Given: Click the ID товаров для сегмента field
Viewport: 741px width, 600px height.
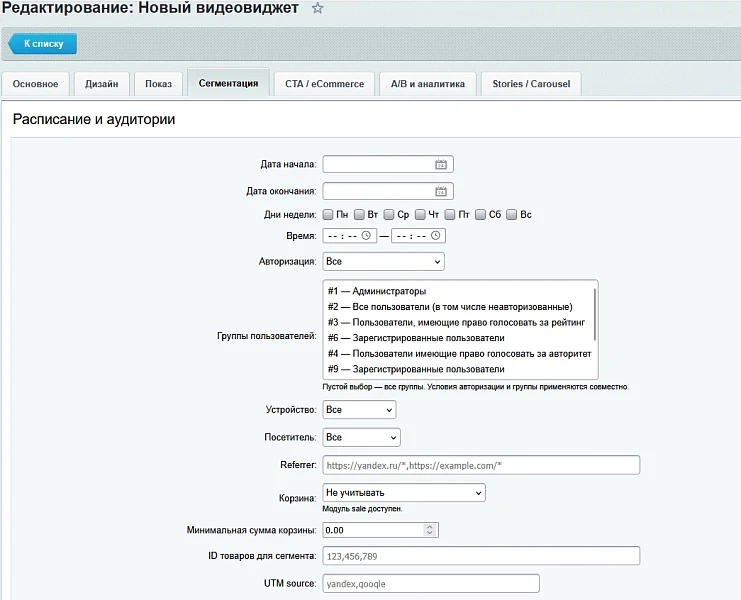Looking at the screenshot, I should 481,556.
